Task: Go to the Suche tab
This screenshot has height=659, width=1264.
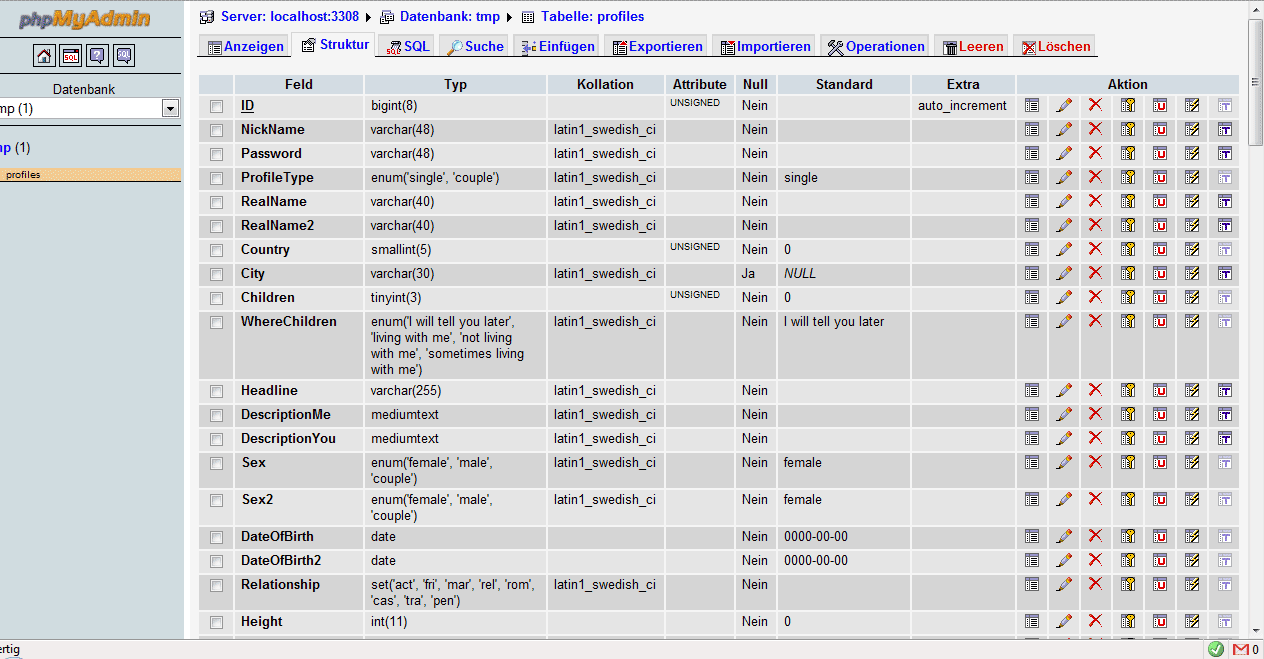Action: 476,46
